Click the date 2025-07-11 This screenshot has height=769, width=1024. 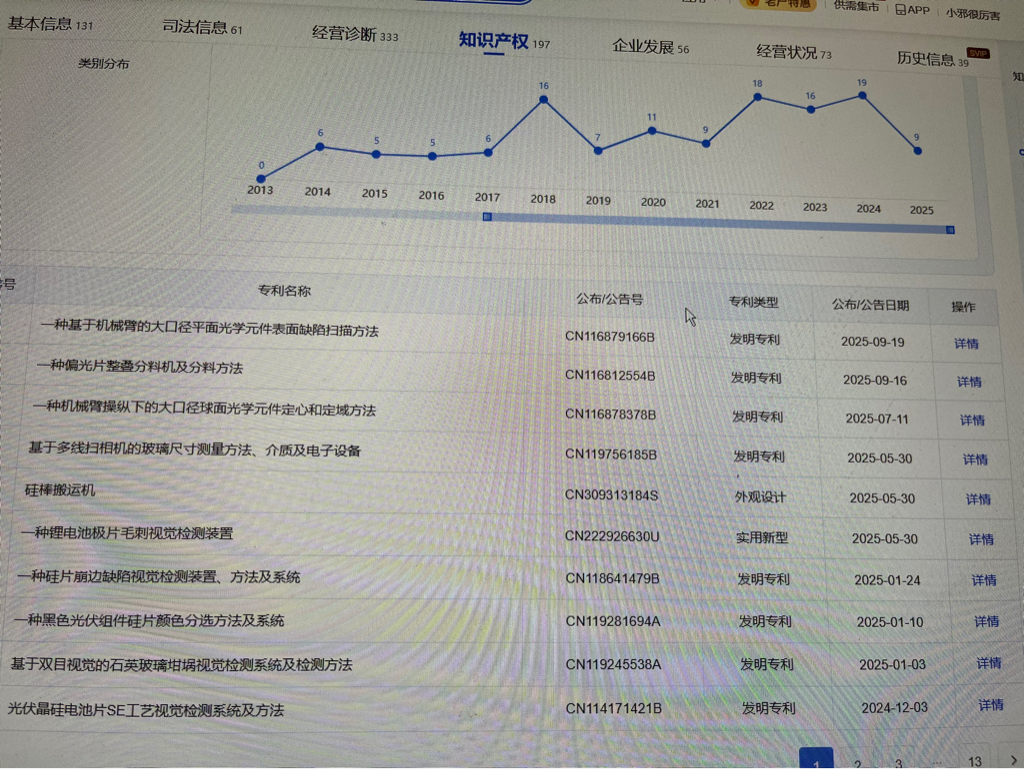click(877, 418)
